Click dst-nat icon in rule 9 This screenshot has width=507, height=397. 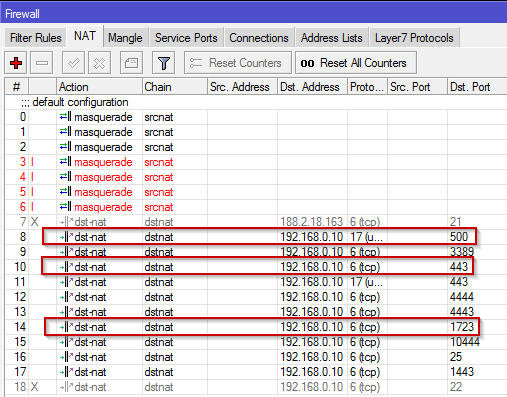click(x=66, y=252)
